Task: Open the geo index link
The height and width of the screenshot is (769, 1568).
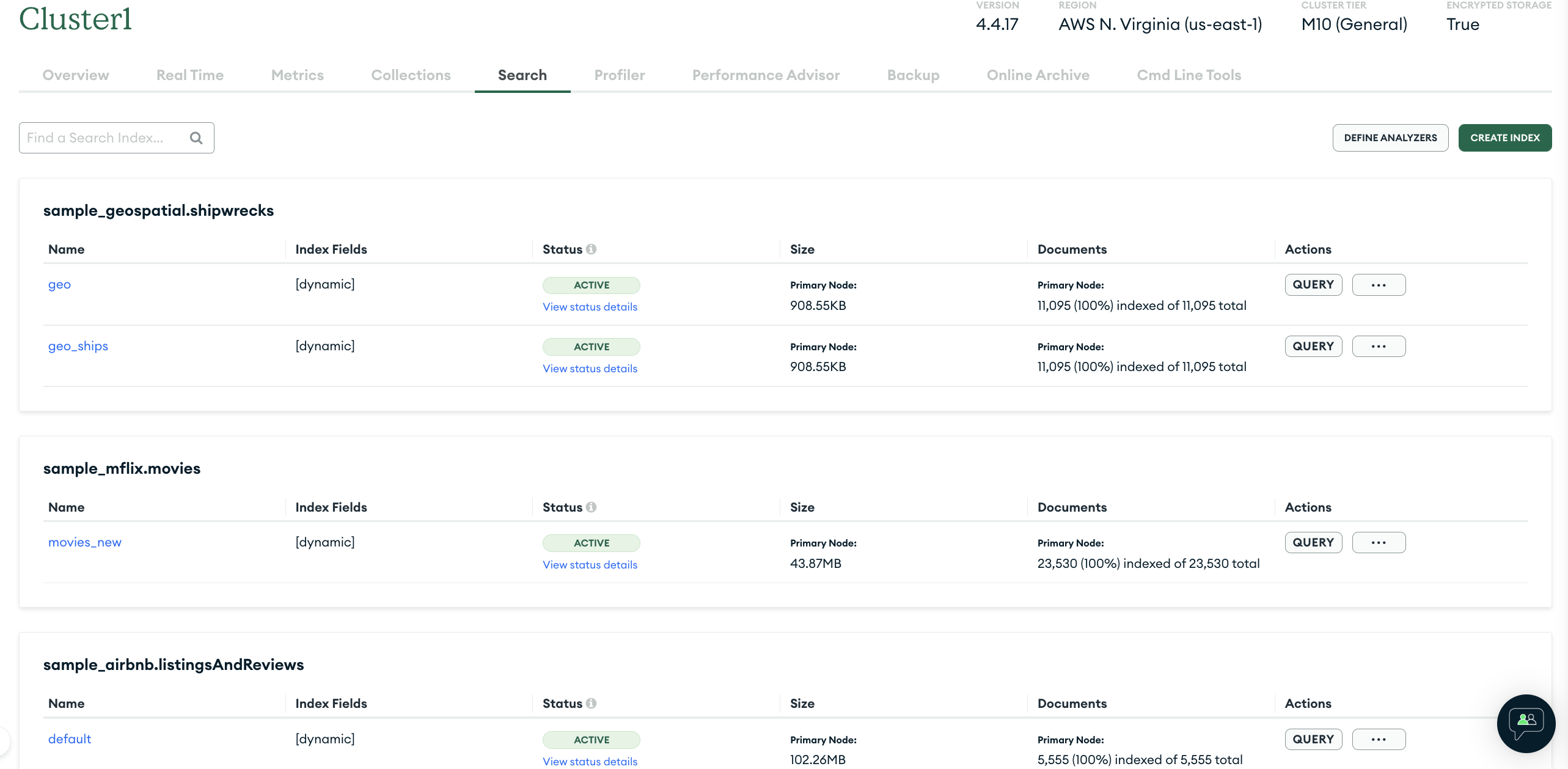Action: click(59, 285)
